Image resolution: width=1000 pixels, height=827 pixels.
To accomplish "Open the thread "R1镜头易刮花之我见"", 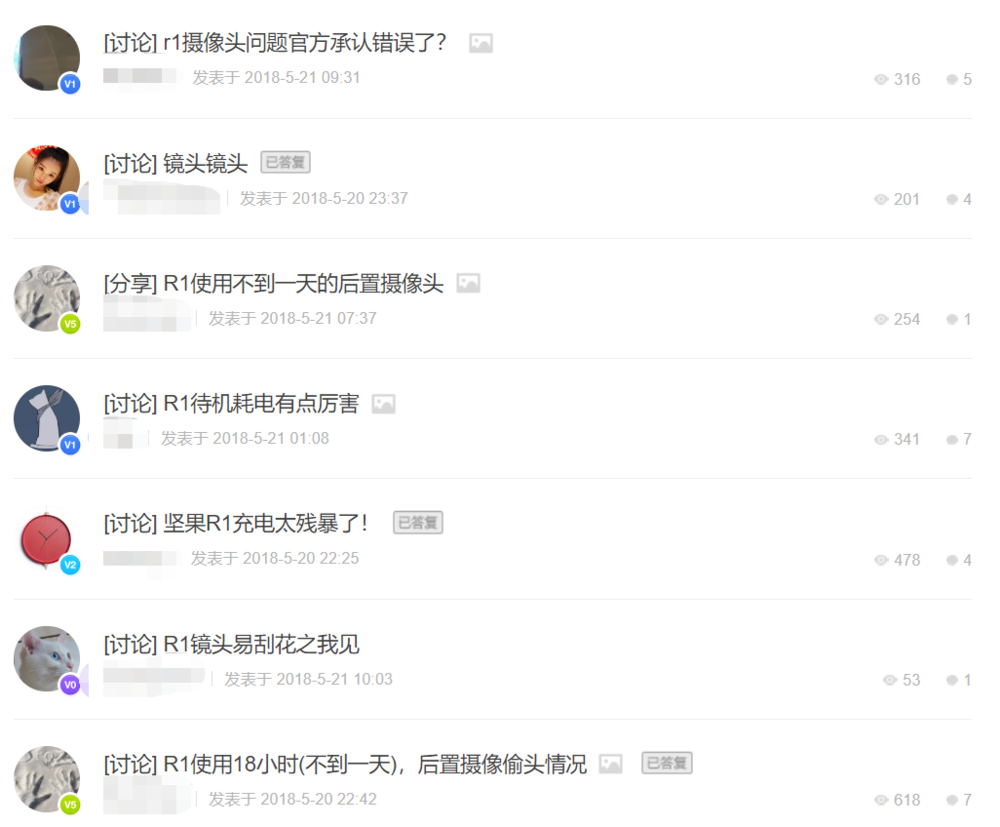I will point(231,644).
